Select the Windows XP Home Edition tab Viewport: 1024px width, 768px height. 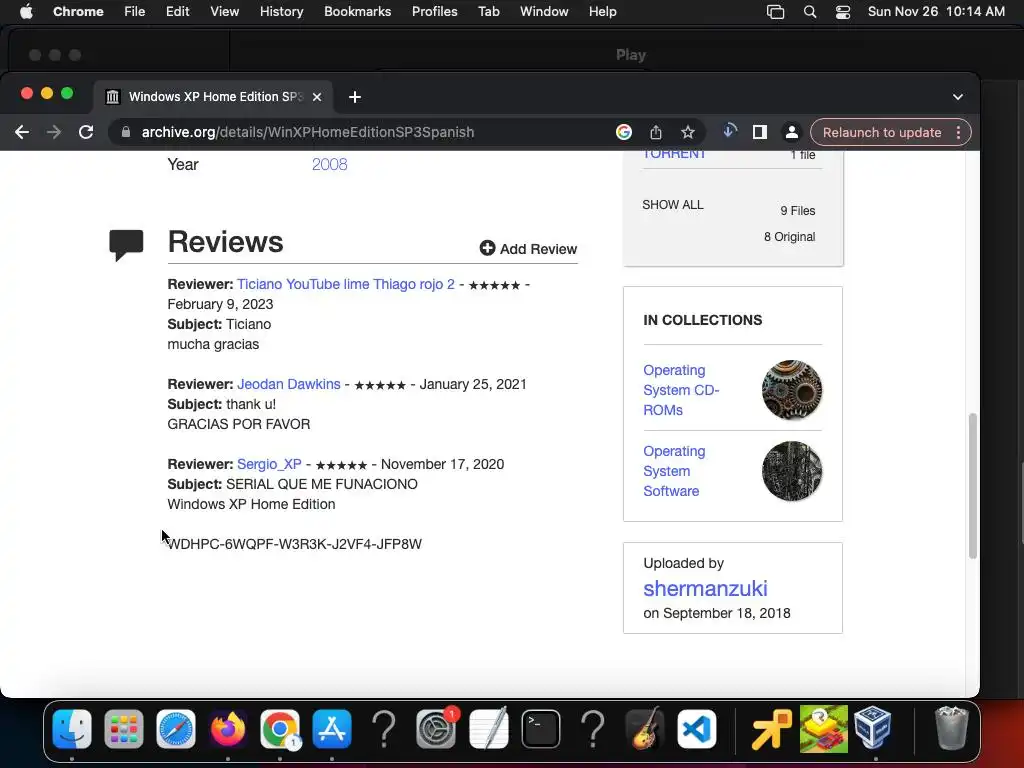point(213,97)
